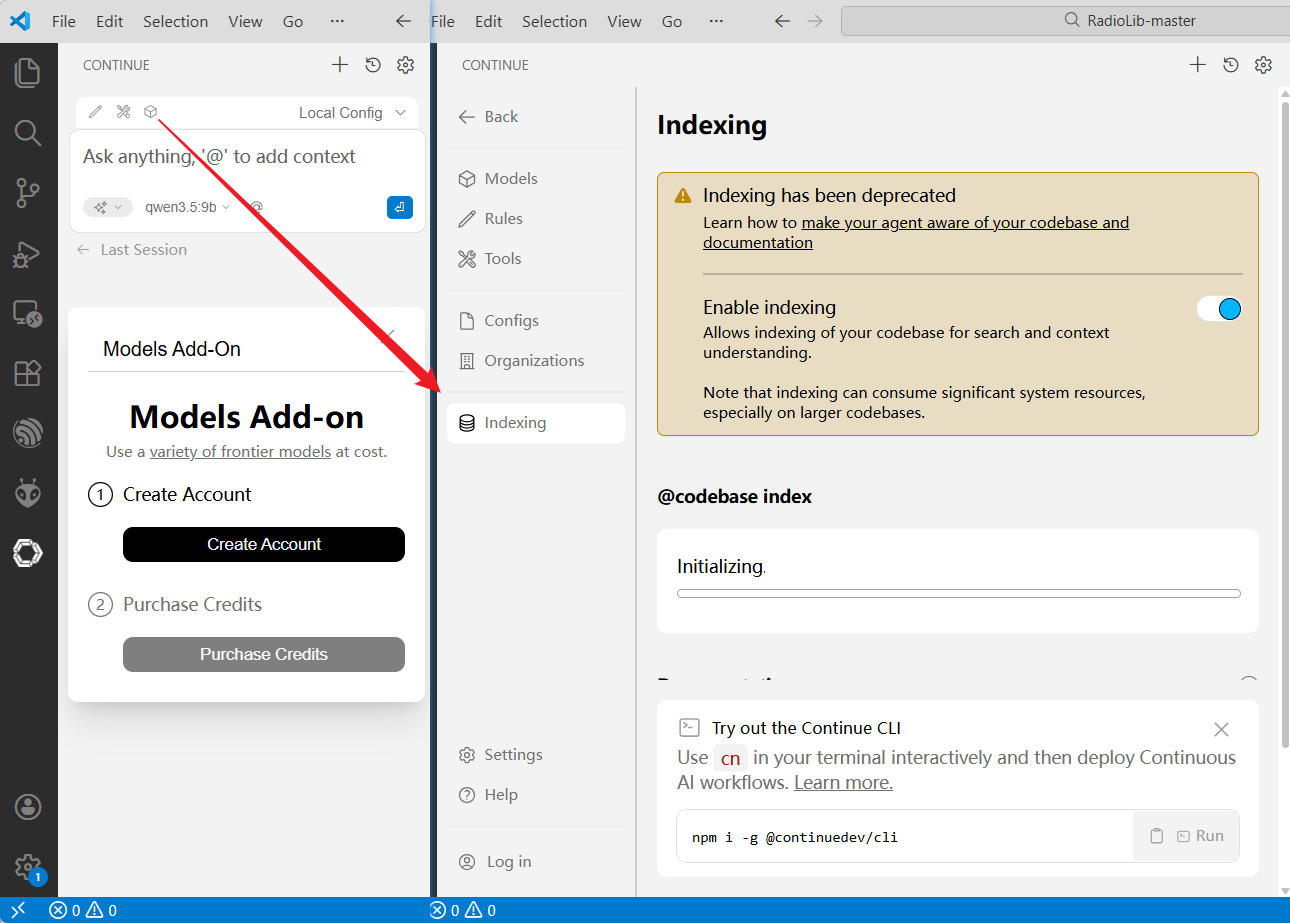Open the PlatformIO alien icon view
The height and width of the screenshot is (923, 1290).
pos(28,493)
